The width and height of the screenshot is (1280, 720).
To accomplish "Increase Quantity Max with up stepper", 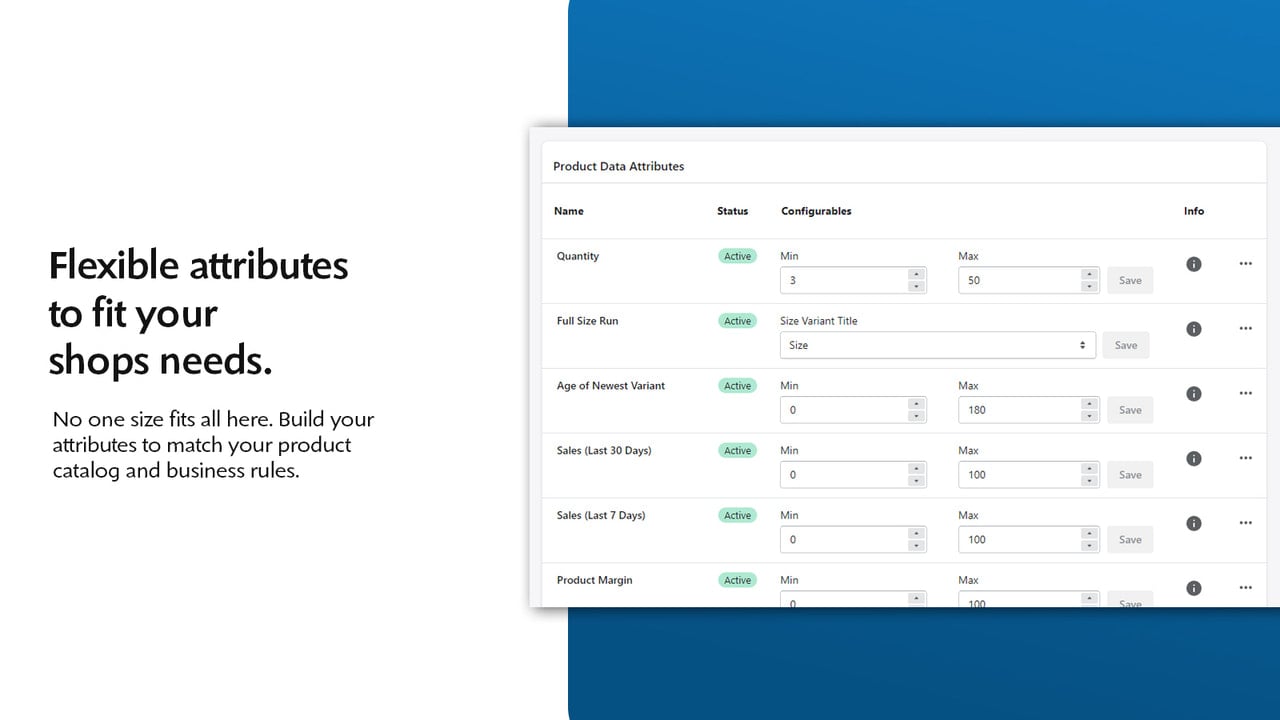I will click(1089, 274).
